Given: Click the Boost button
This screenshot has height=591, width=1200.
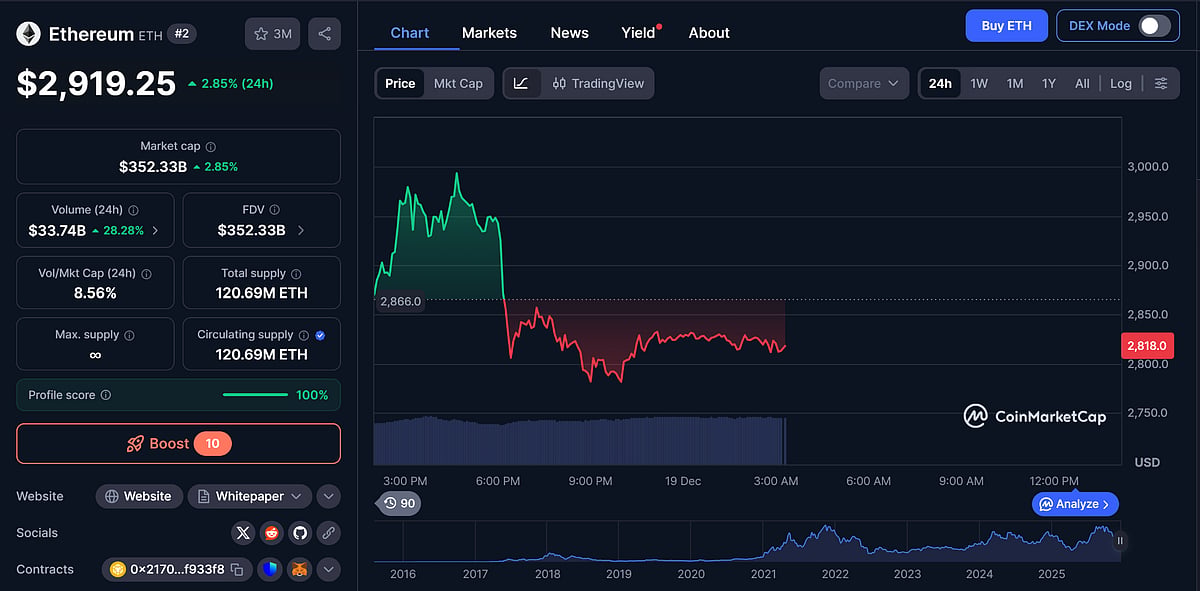Looking at the screenshot, I should (x=178, y=443).
